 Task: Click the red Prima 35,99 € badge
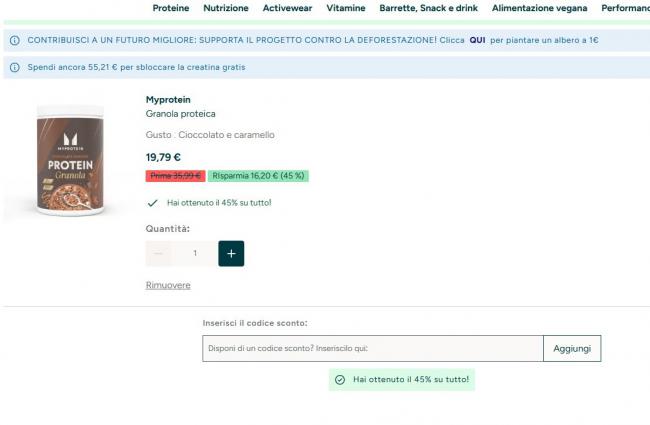click(175, 176)
